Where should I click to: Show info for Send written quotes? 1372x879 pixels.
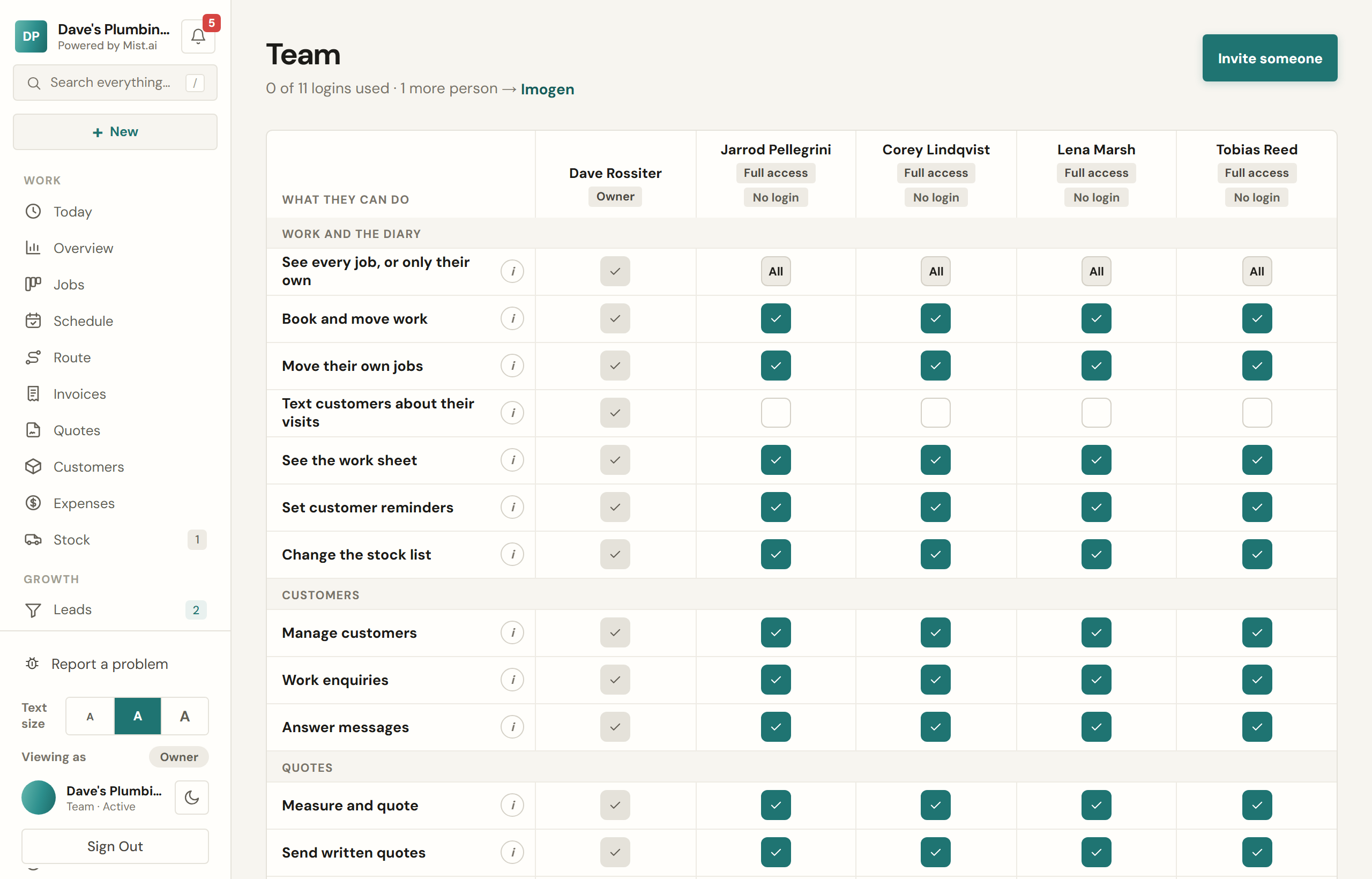512,853
